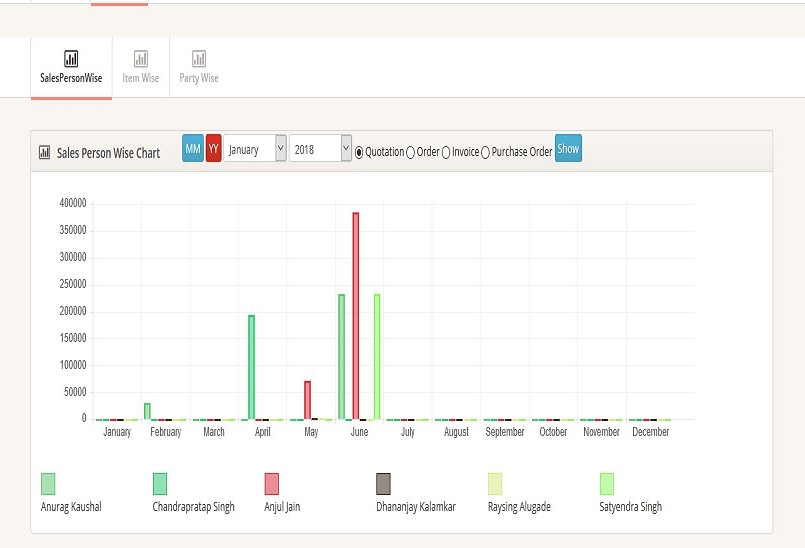
Task: Select the Purchase Order radio button
Action: click(x=485, y=152)
